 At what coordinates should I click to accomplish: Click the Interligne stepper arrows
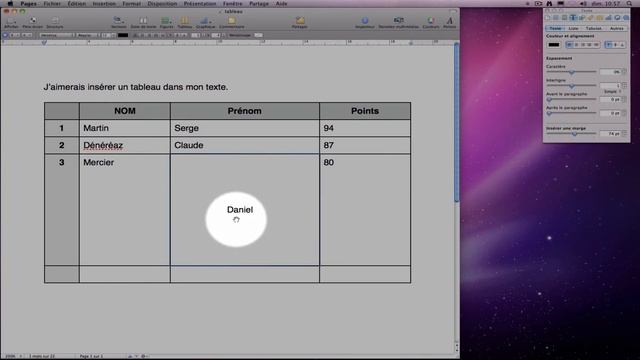[x=624, y=85]
